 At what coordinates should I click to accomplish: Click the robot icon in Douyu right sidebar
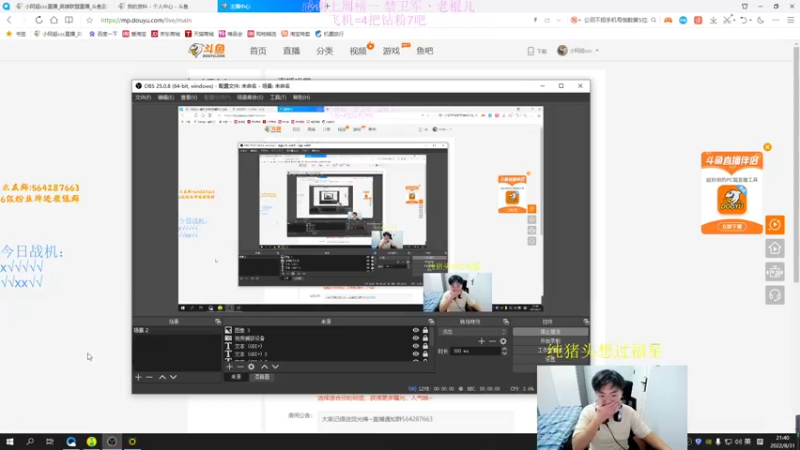[774, 272]
